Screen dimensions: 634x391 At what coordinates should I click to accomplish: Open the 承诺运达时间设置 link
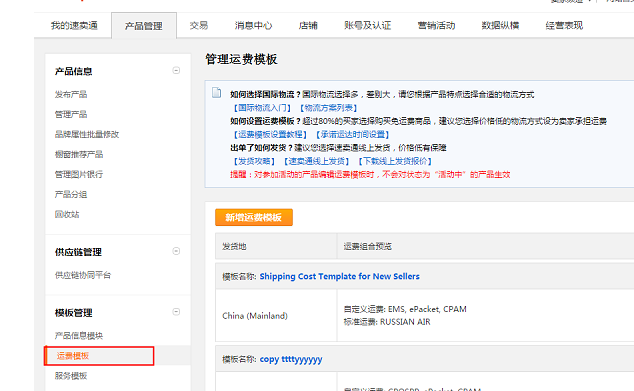(x=352, y=135)
